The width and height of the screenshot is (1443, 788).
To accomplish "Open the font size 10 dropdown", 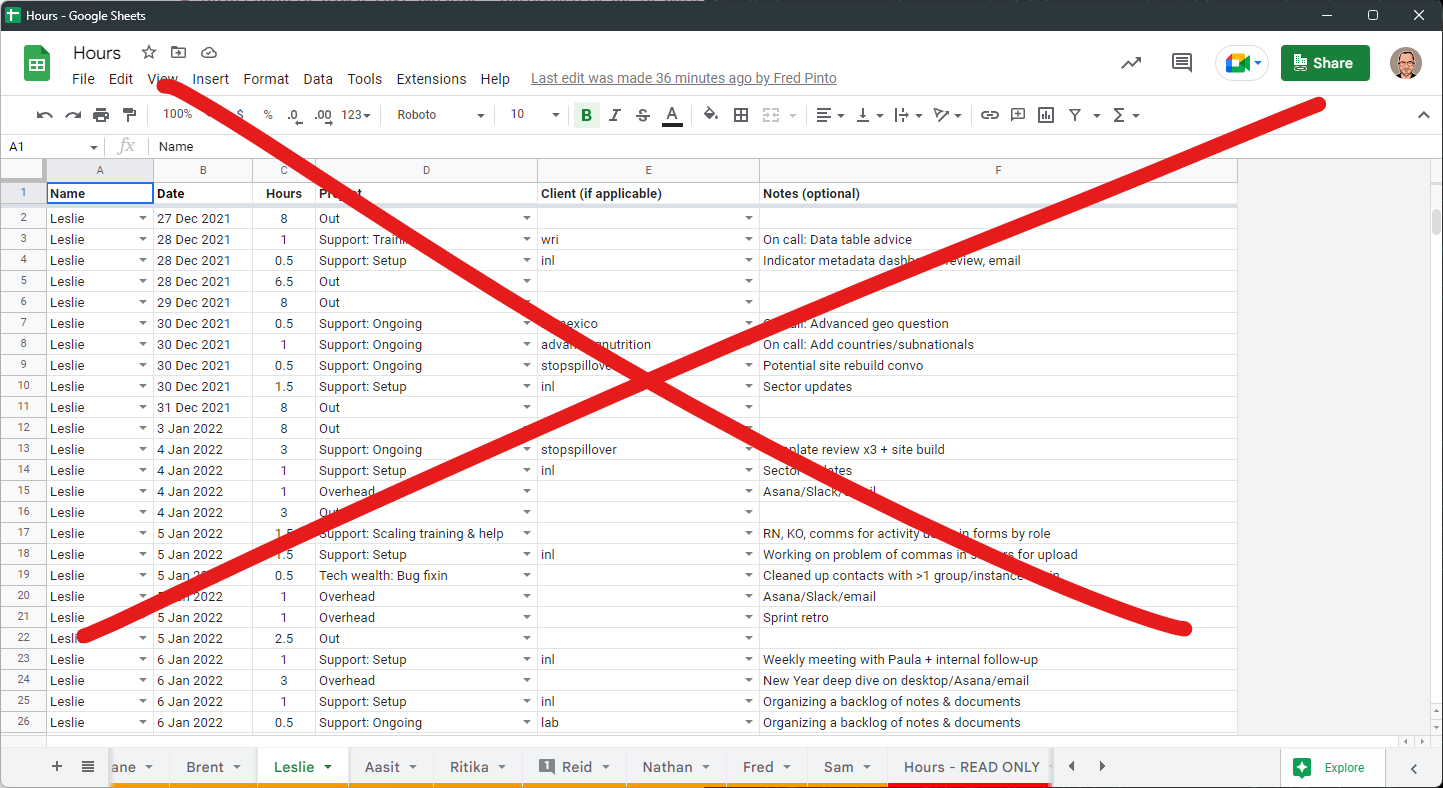I will (535, 115).
